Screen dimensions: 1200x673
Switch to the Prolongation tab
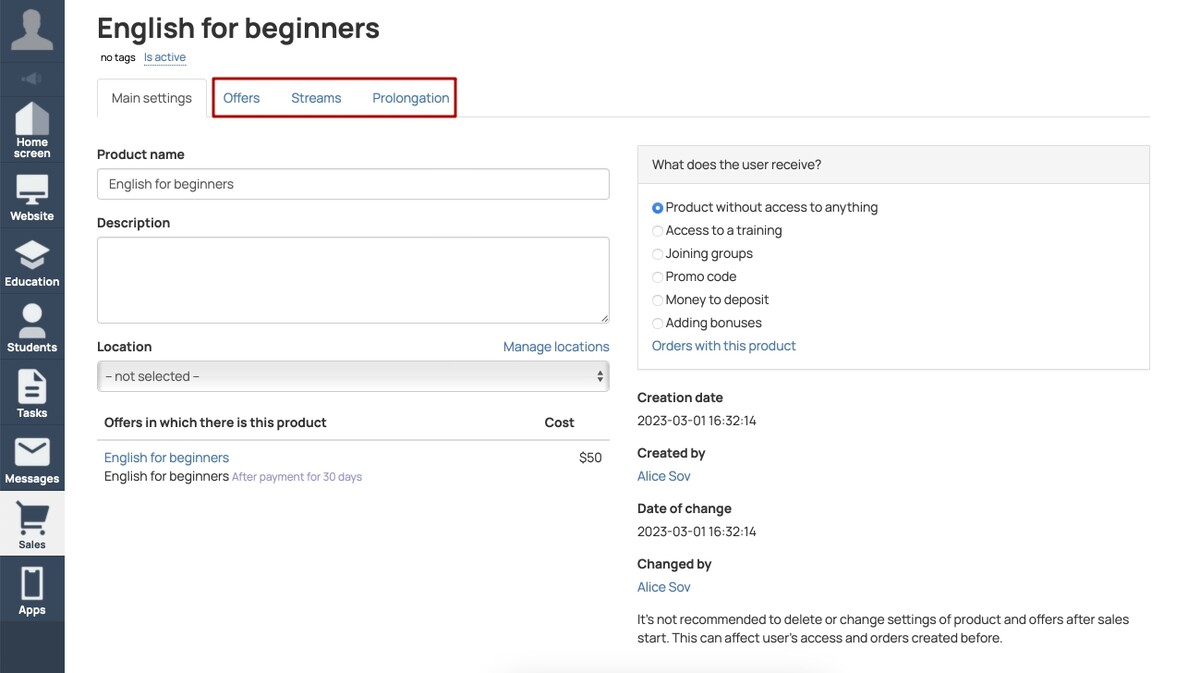point(411,98)
